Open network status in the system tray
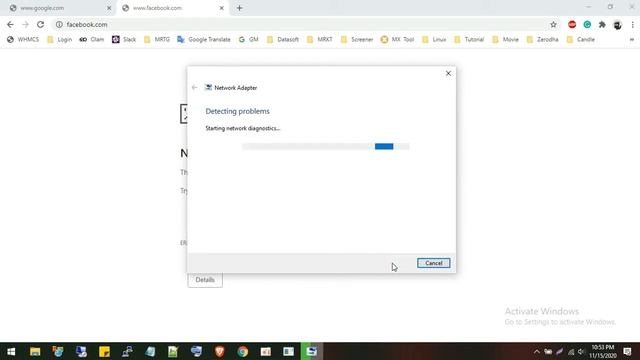The image size is (640, 360). click(571, 352)
